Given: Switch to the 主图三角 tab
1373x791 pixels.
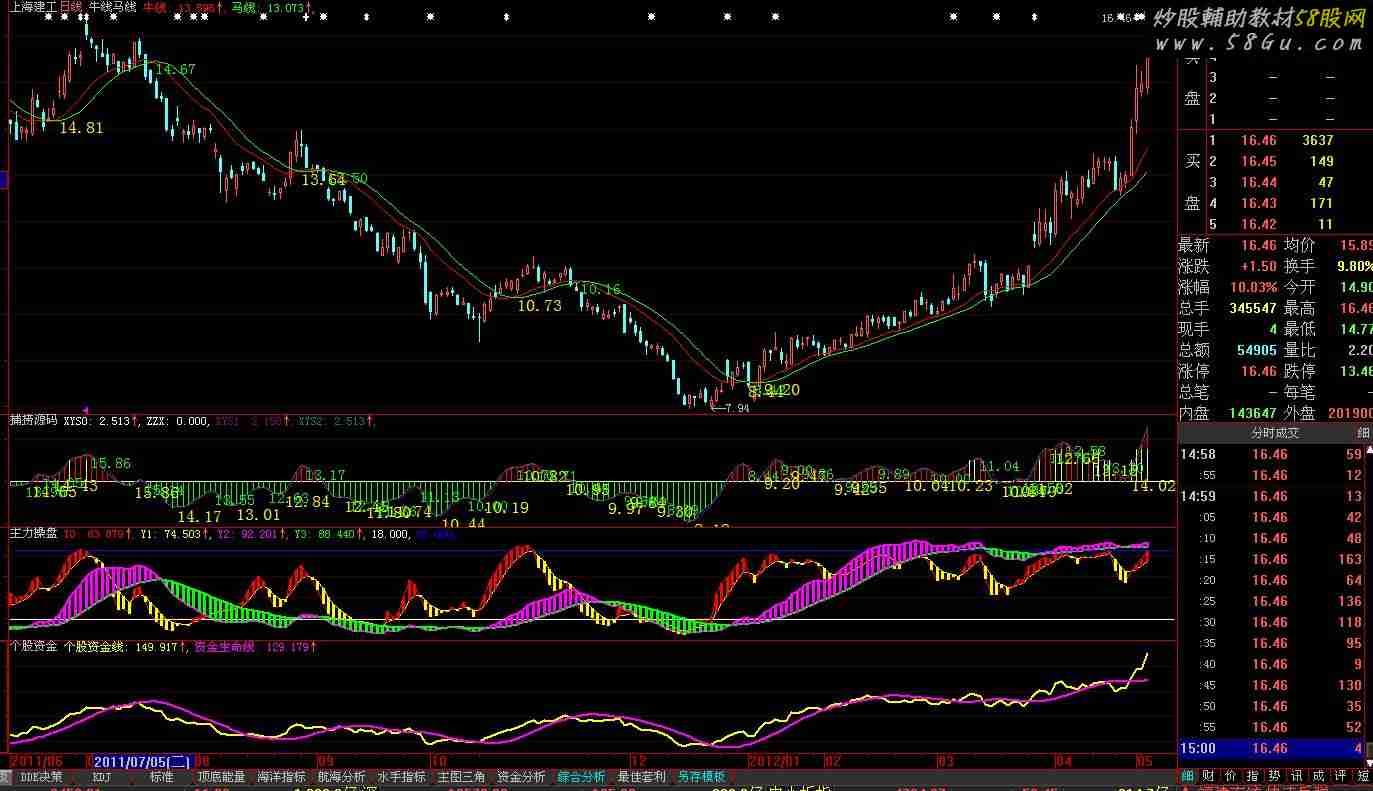Looking at the screenshot, I should (461, 776).
